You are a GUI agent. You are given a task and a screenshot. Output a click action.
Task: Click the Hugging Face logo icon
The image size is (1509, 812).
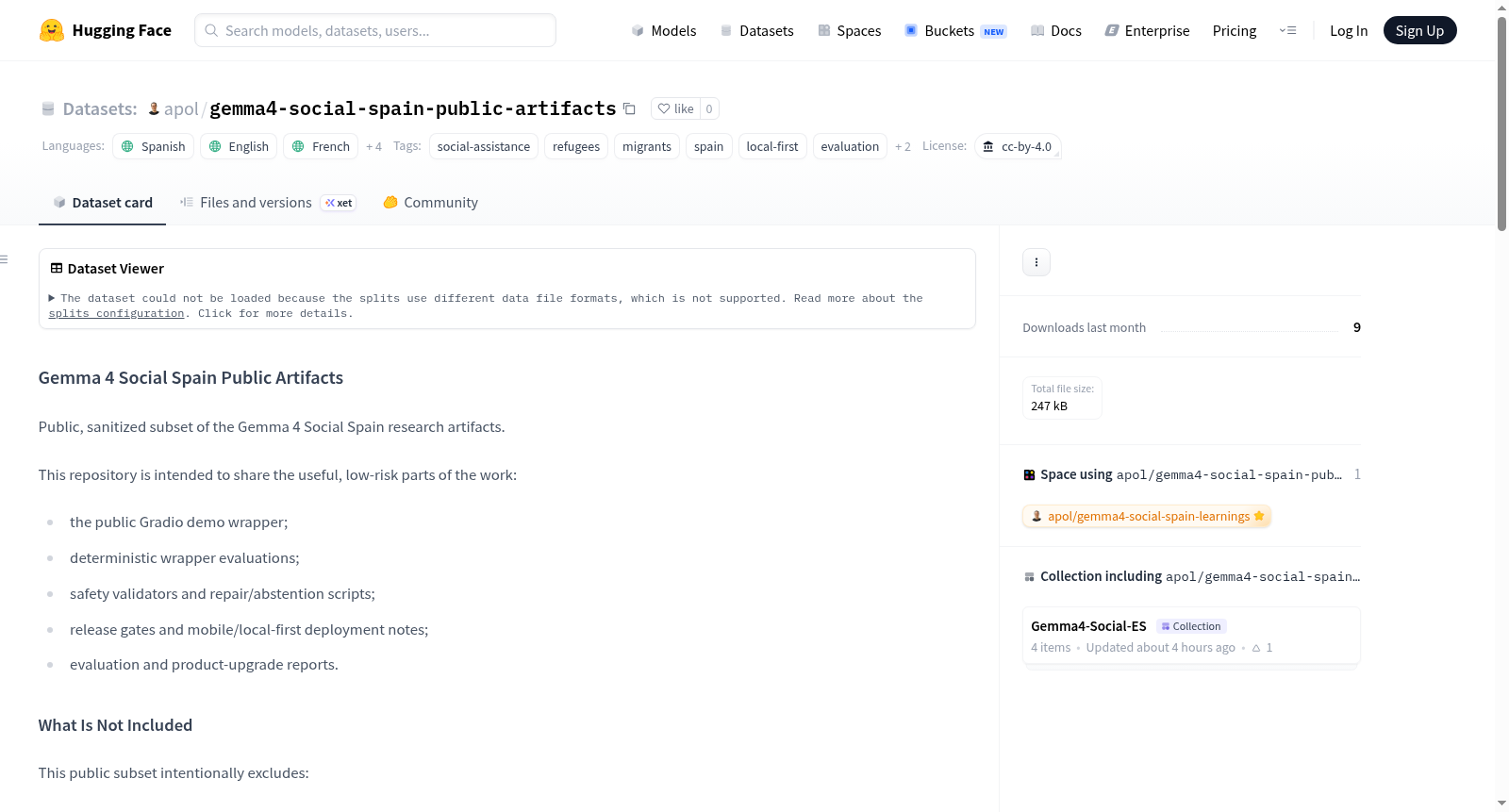(52, 30)
